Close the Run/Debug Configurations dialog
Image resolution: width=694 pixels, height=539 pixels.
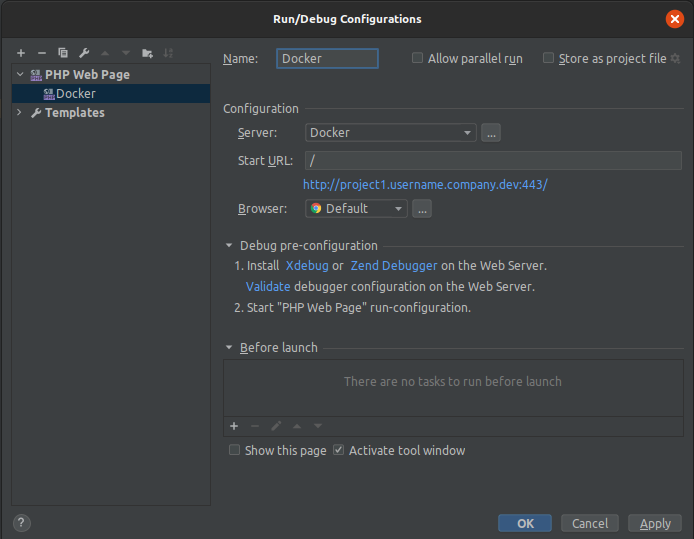tap(675, 19)
